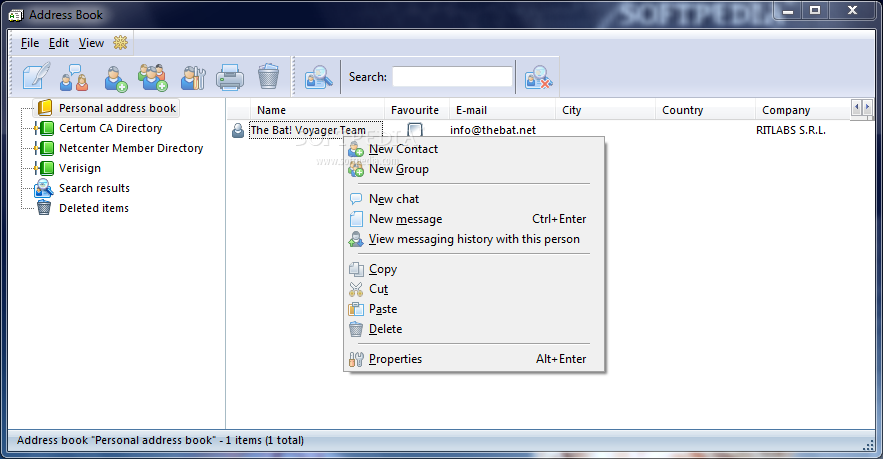This screenshot has width=883, height=459.
Task: Sort by the City column header
Action: tap(605, 110)
